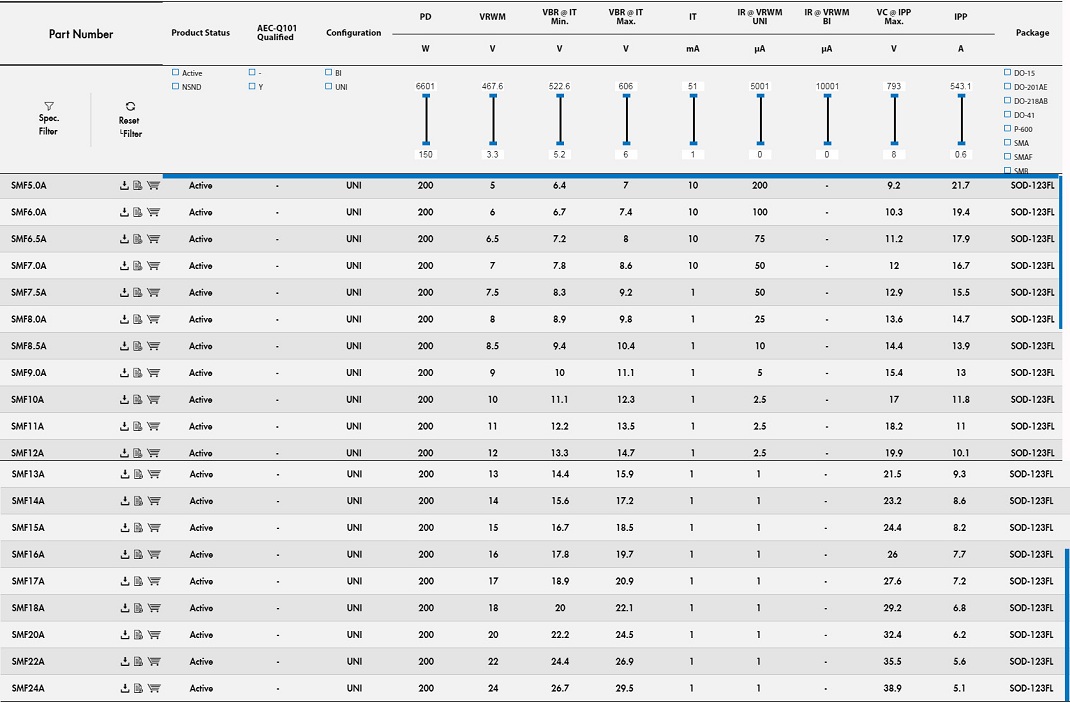Click the Reset Filter refresh icon

point(130,106)
